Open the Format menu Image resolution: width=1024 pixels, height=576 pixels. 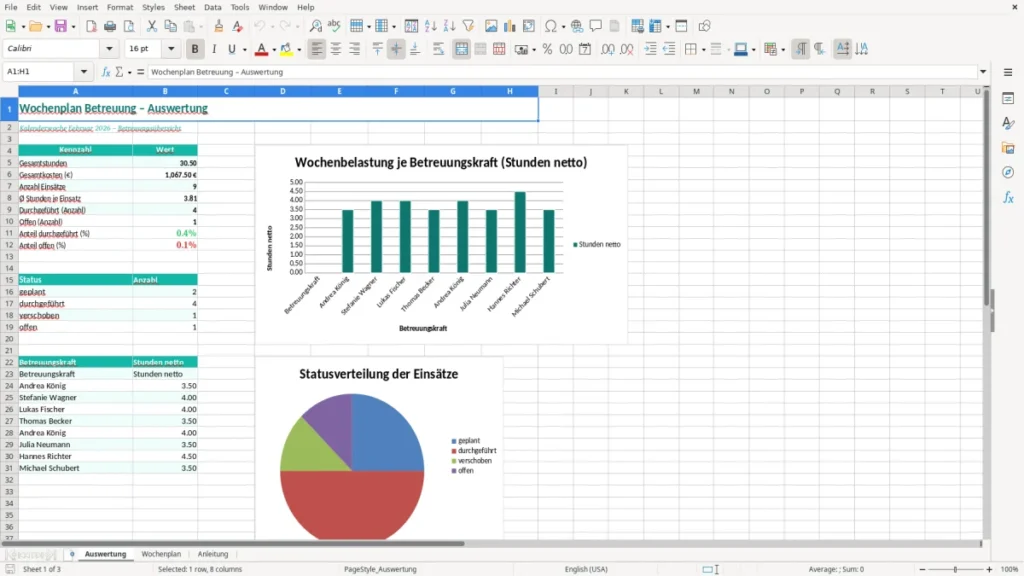click(x=120, y=7)
